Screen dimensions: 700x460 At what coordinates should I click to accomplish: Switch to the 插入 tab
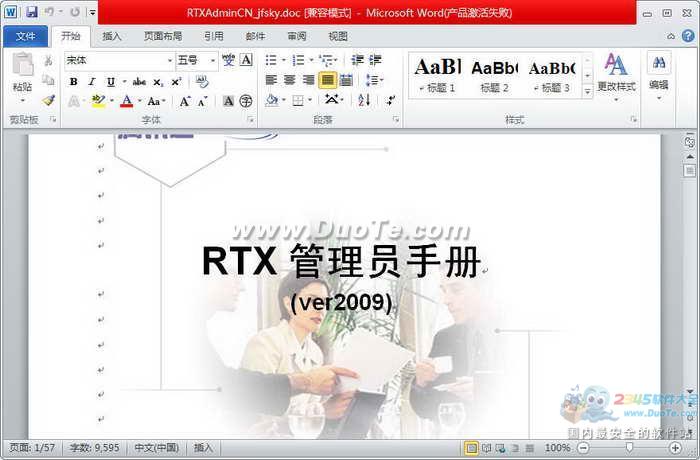(112, 37)
